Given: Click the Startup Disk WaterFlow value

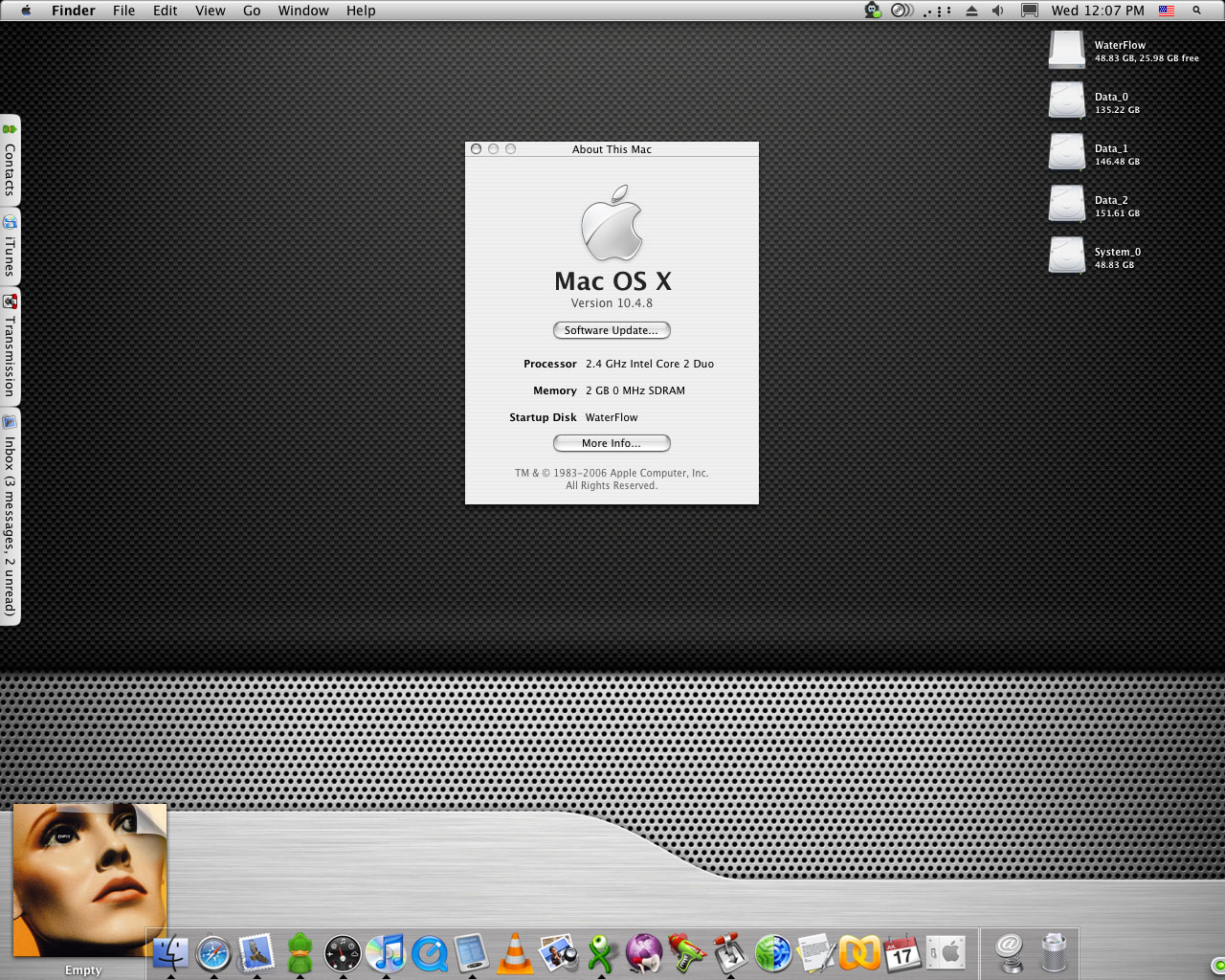Looking at the screenshot, I should click(x=612, y=417).
